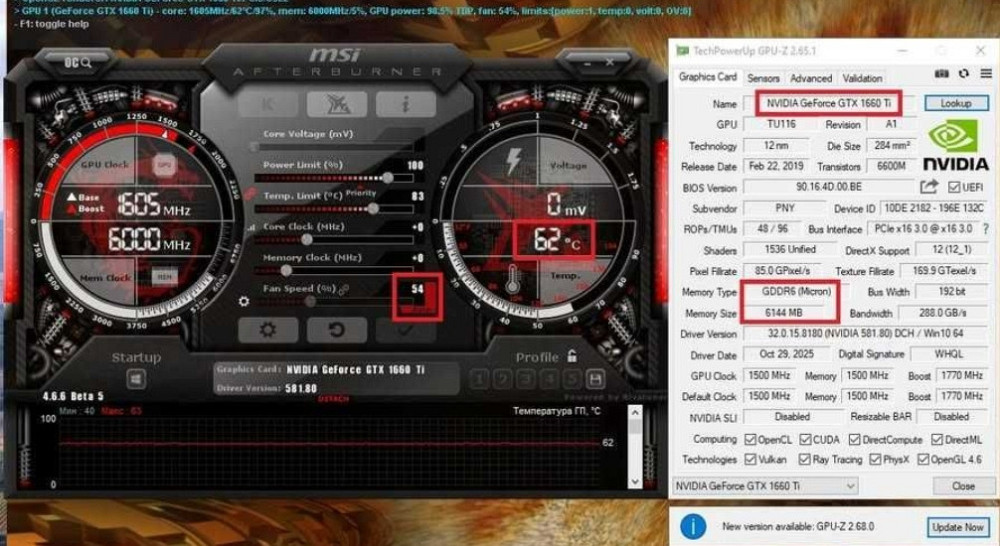1000x546 pixels.
Task: Click the Power Limit slider handle
Action: [388, 178]
